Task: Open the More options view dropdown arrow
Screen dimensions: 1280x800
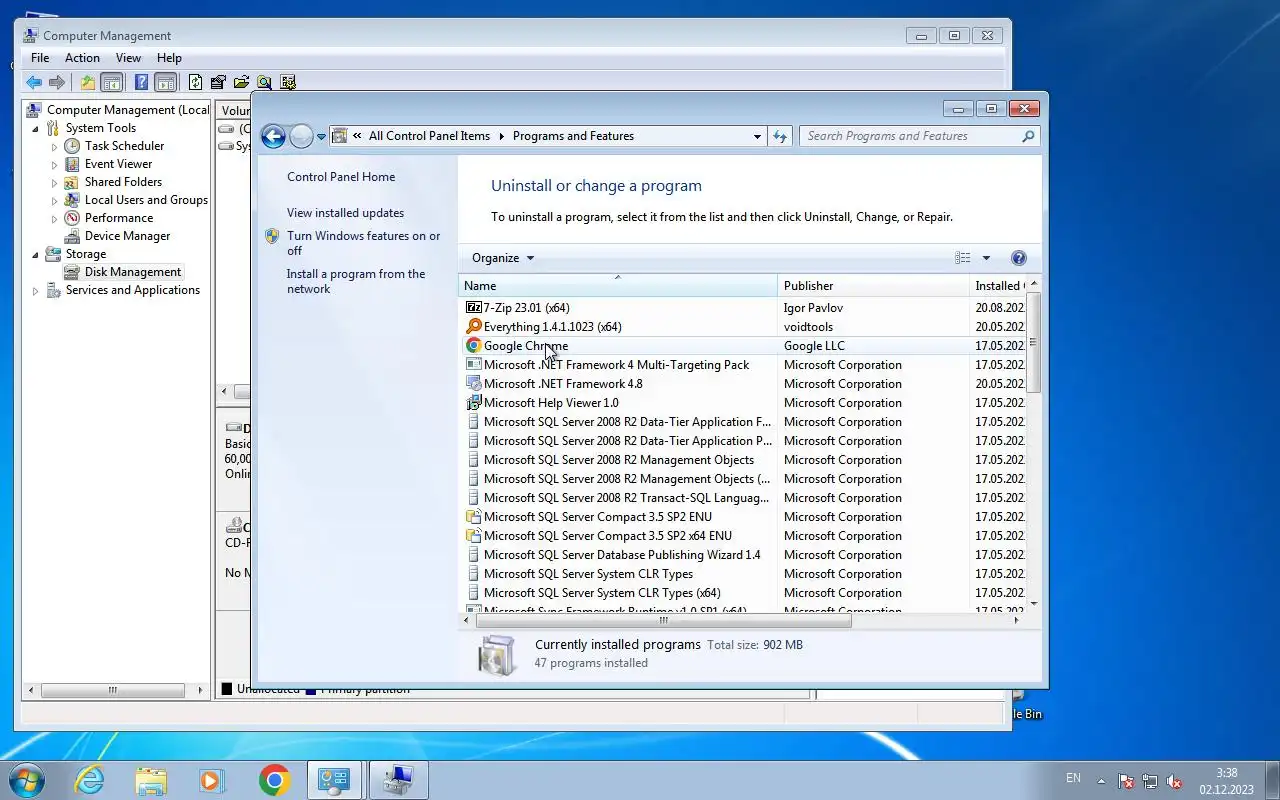Action: pos(986,258)
